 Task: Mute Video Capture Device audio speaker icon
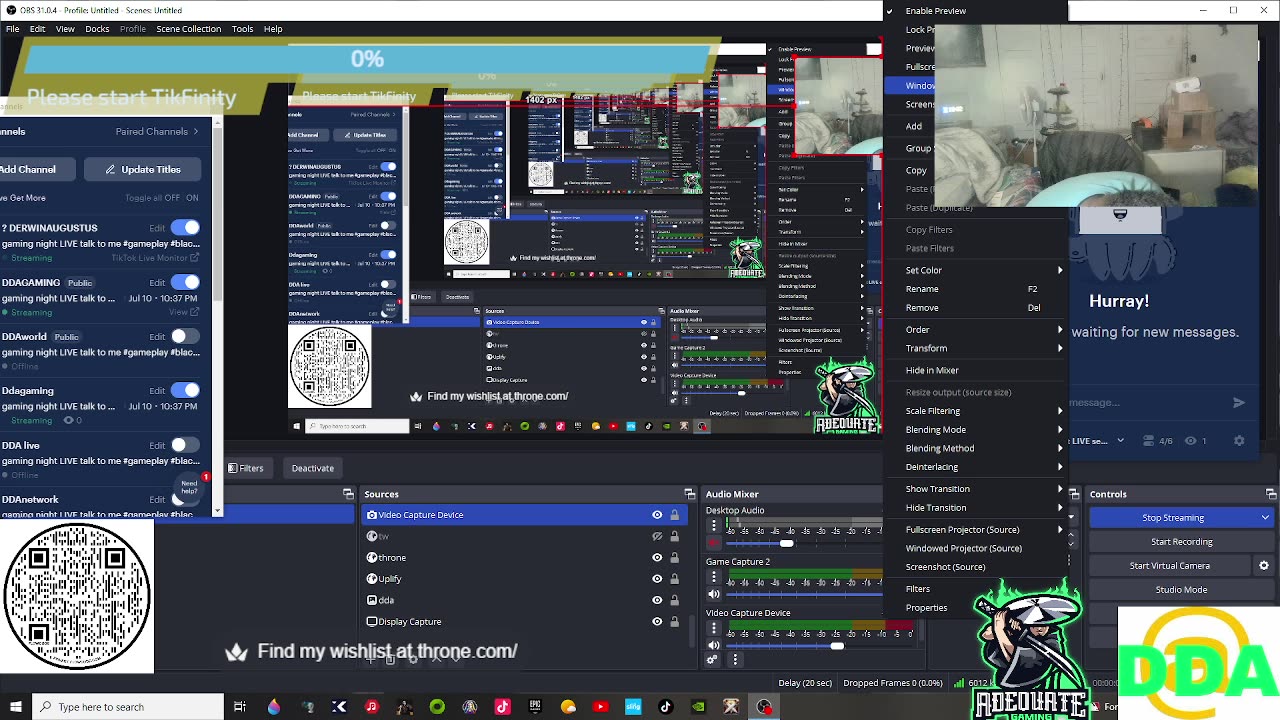(x=714, y=645)
